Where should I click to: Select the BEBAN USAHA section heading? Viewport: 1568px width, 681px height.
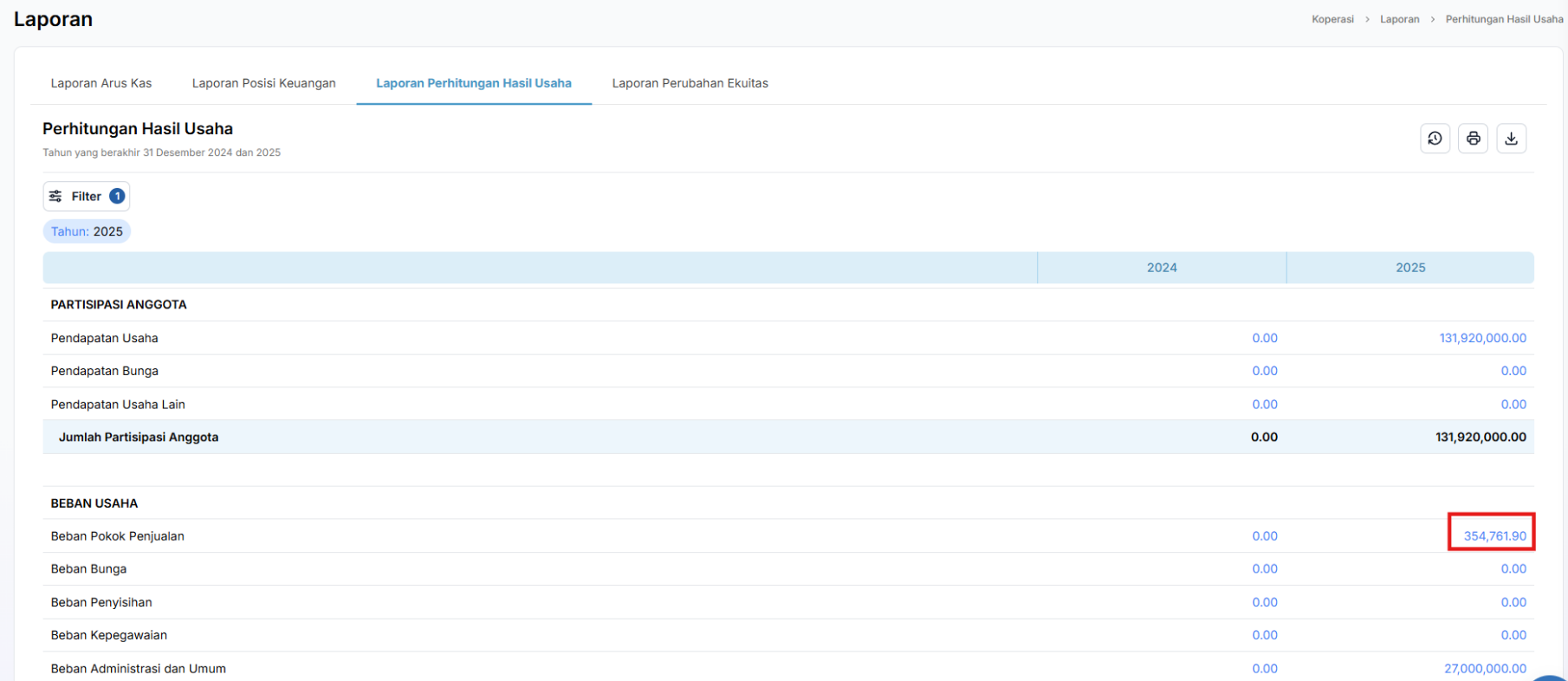tap(94, 503)
